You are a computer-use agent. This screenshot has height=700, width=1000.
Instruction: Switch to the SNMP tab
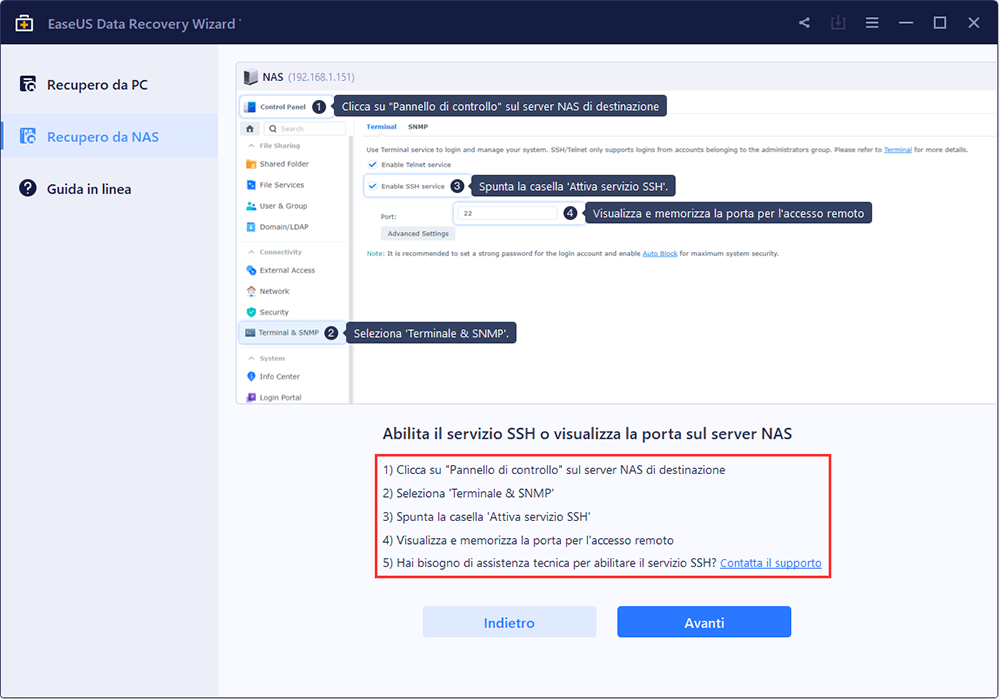tap(418, 127)
